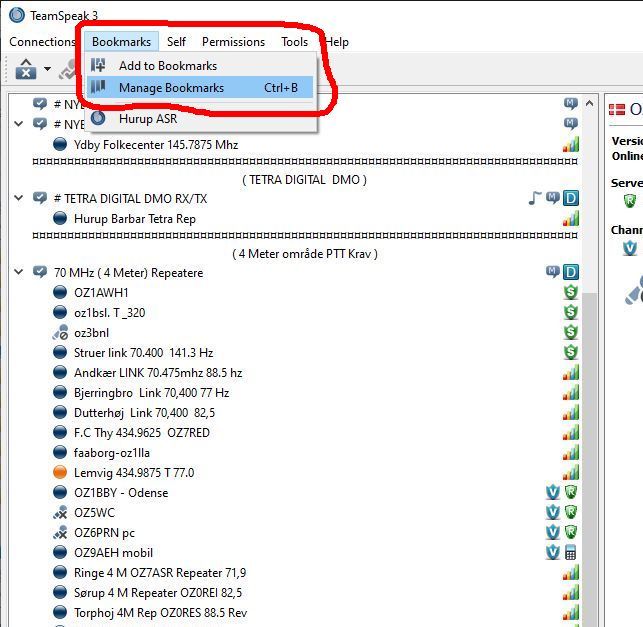Connect to Hurup ASR bookmark
Viewport: 643px width, 627px height.
(200, 119)
